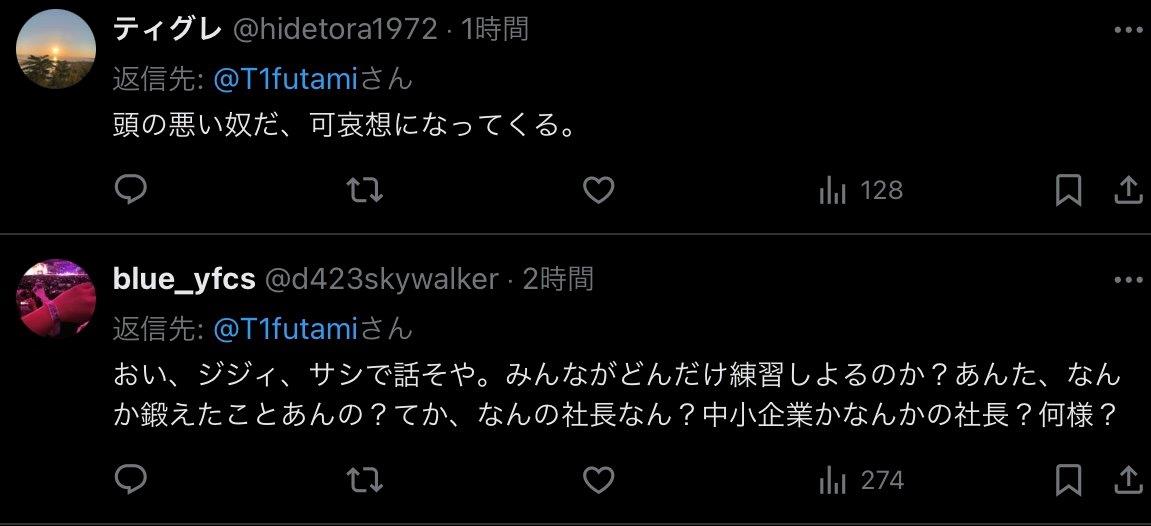Retweet the blue_yfcs post

[365, 481]
